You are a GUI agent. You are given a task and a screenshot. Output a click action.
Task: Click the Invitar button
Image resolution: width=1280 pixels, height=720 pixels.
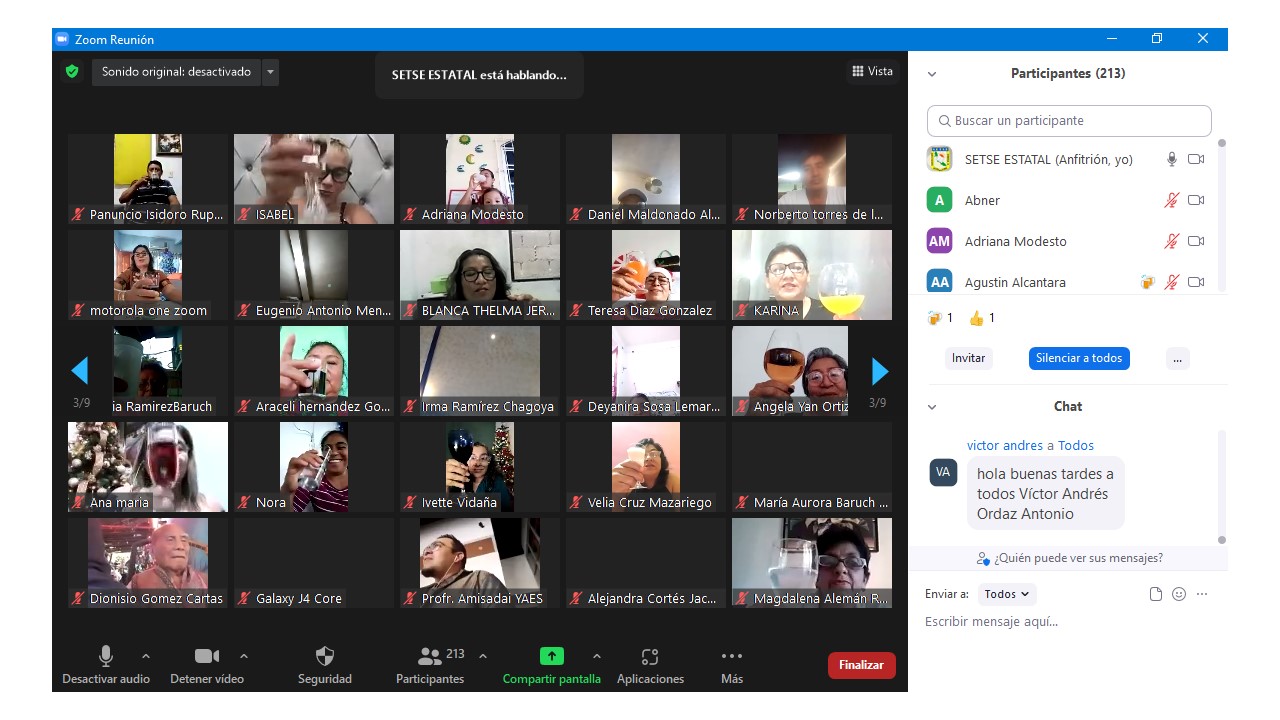[x=968, y=358]
